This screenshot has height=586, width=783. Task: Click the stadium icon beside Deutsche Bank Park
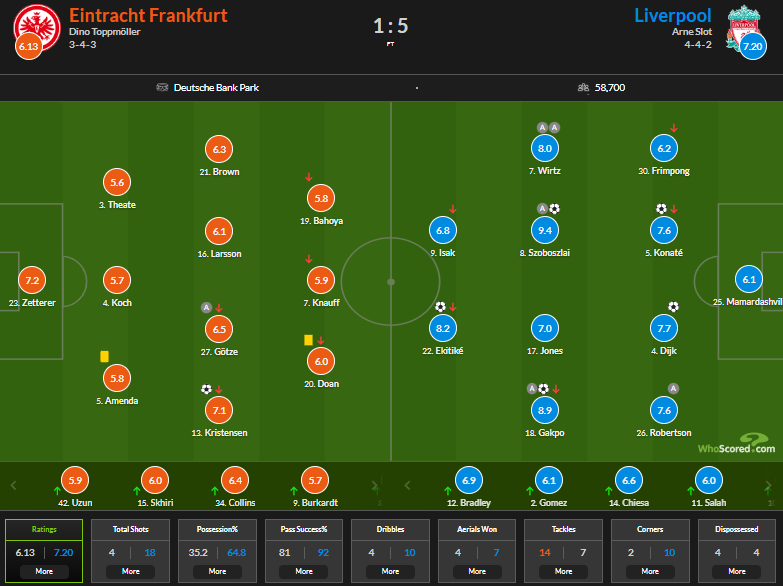tap(162, 87)
